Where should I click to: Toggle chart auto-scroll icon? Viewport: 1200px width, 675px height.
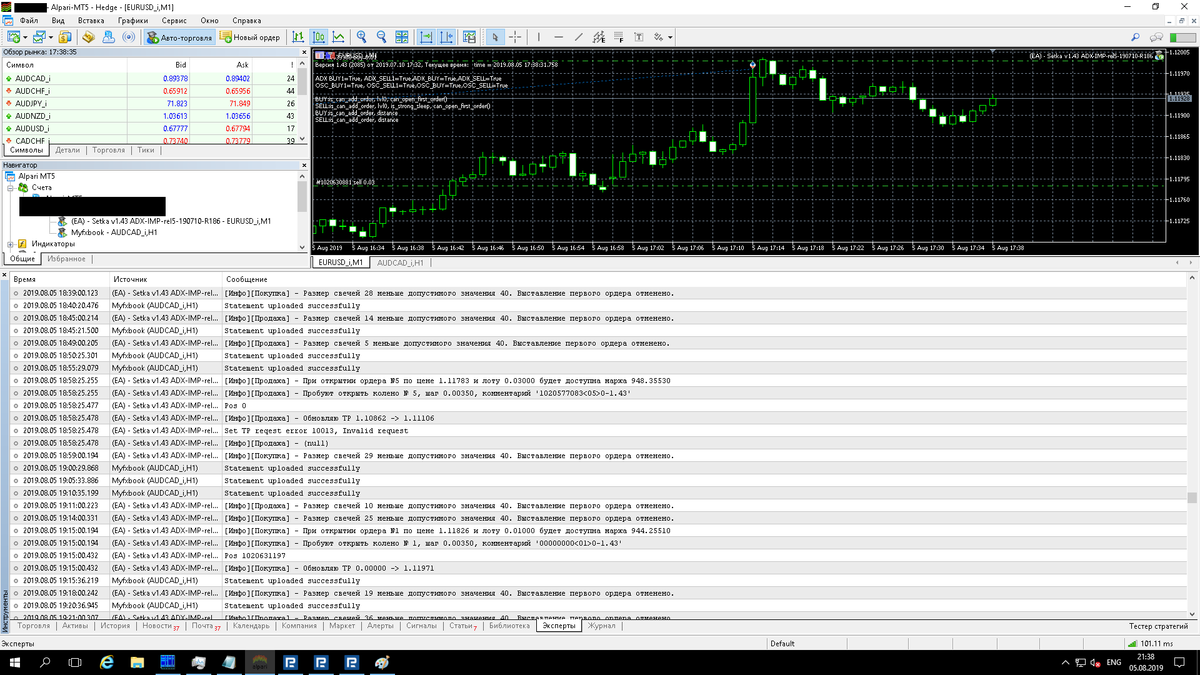tap(425, 37)
